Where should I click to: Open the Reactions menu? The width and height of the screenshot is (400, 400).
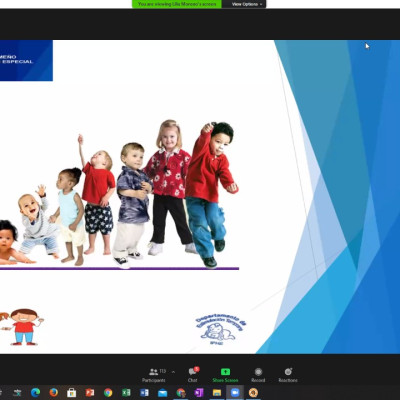[288, 375]
